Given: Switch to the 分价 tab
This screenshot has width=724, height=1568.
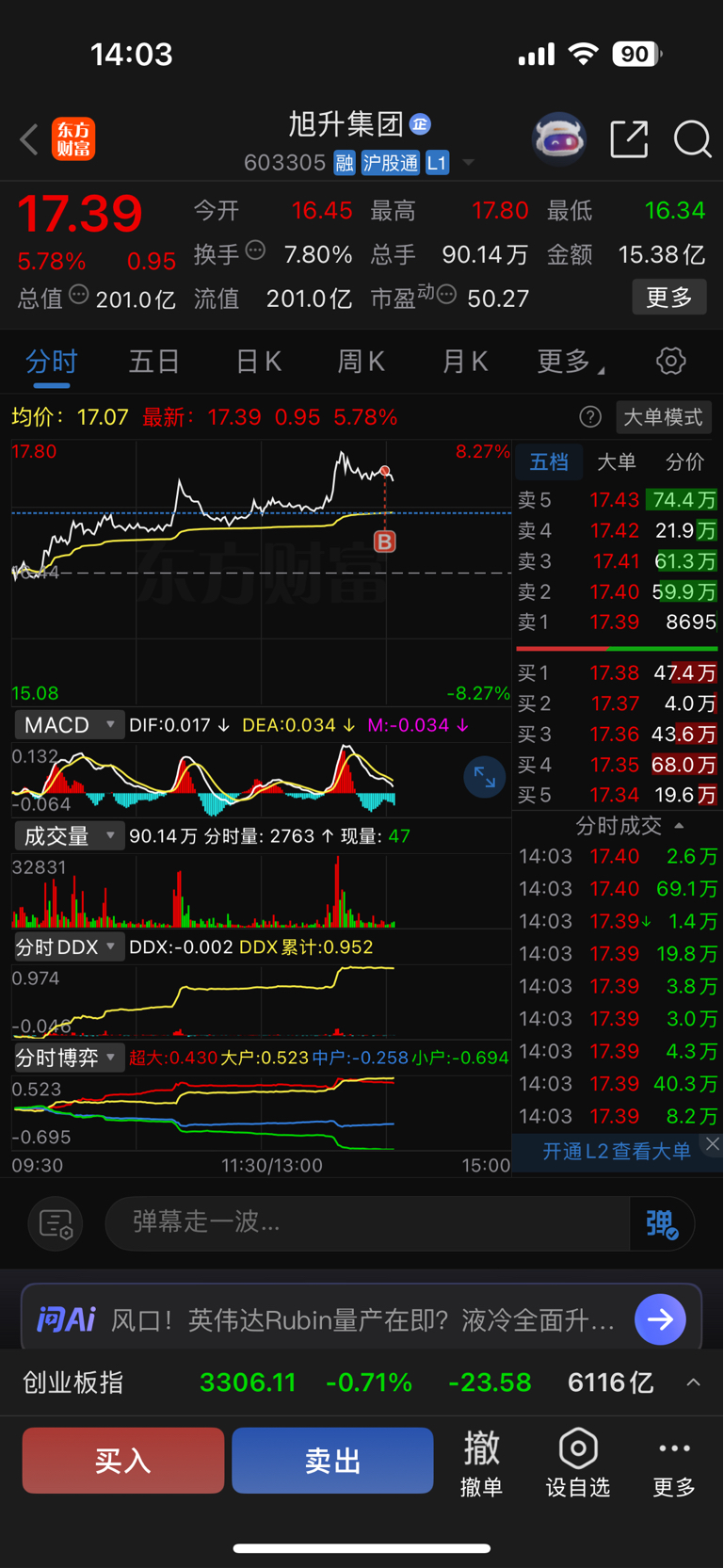Looking at the screenshot, I should click(x=684, y=461).
